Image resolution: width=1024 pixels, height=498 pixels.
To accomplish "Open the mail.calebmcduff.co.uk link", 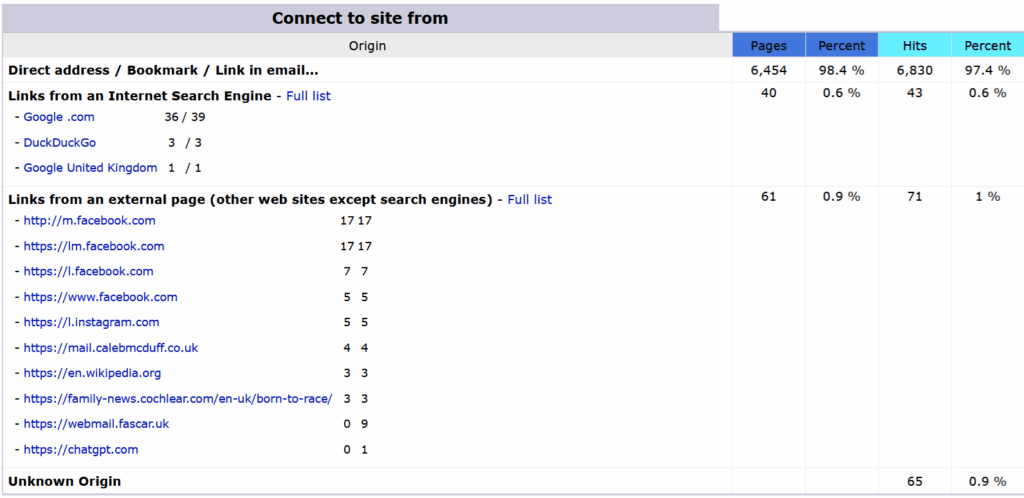I will coord(111,348).
